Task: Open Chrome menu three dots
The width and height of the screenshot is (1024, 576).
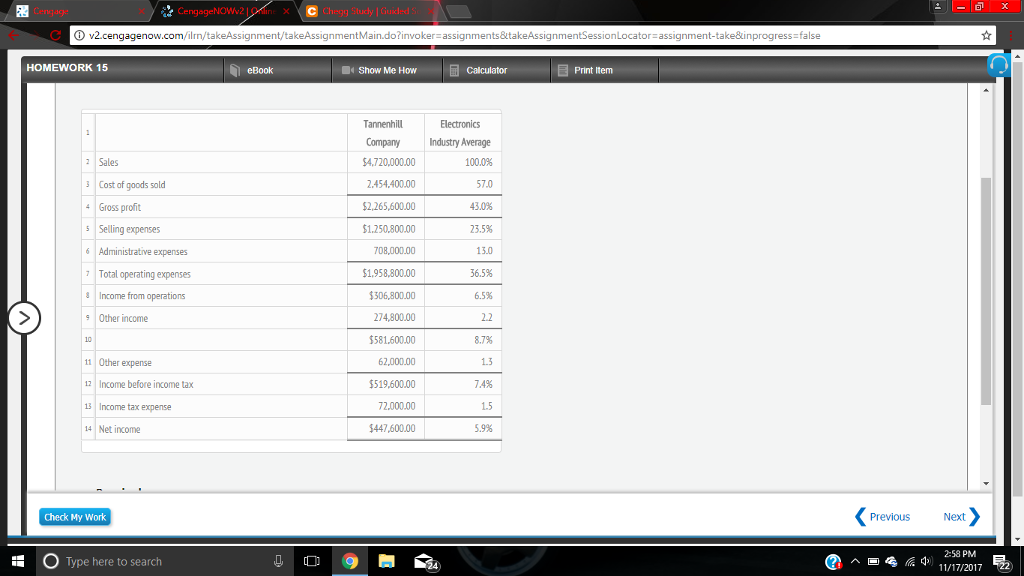Action: (1010, 35)
